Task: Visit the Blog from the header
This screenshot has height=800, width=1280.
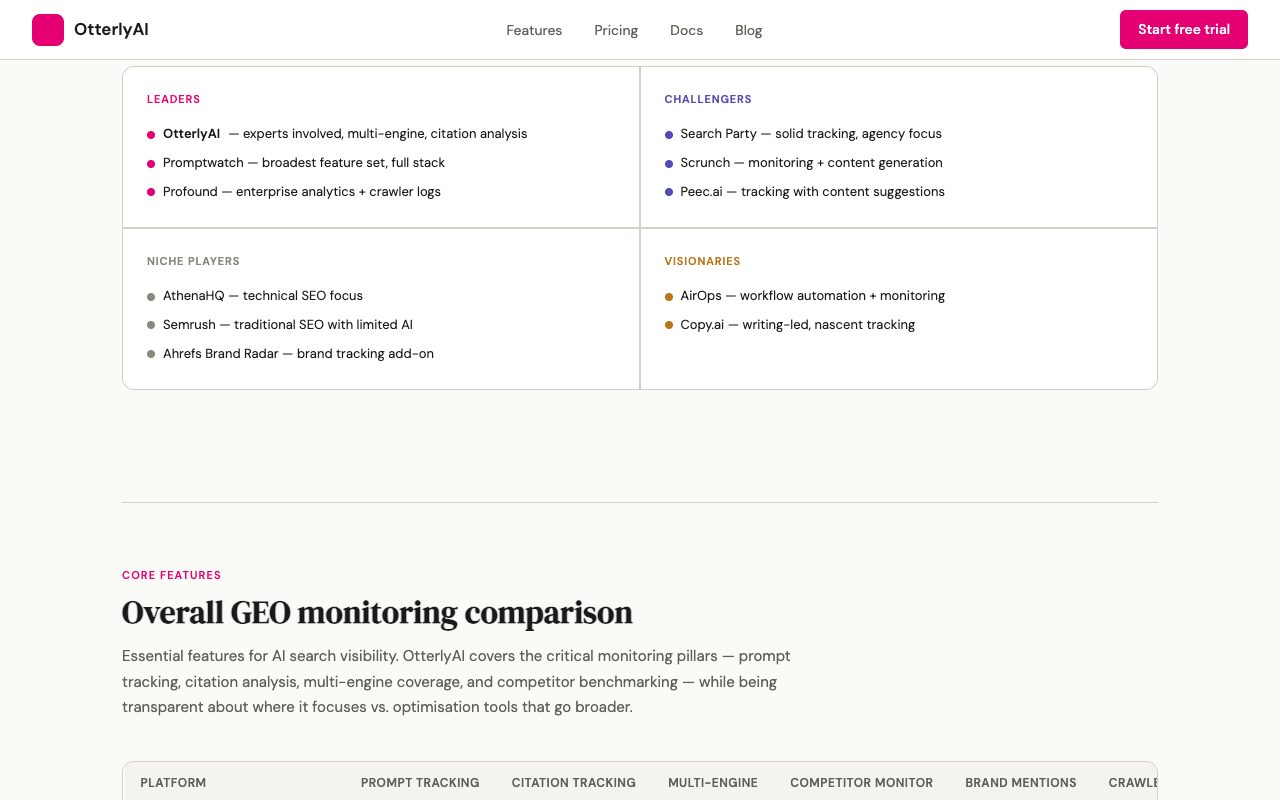Action: (749, 30)
